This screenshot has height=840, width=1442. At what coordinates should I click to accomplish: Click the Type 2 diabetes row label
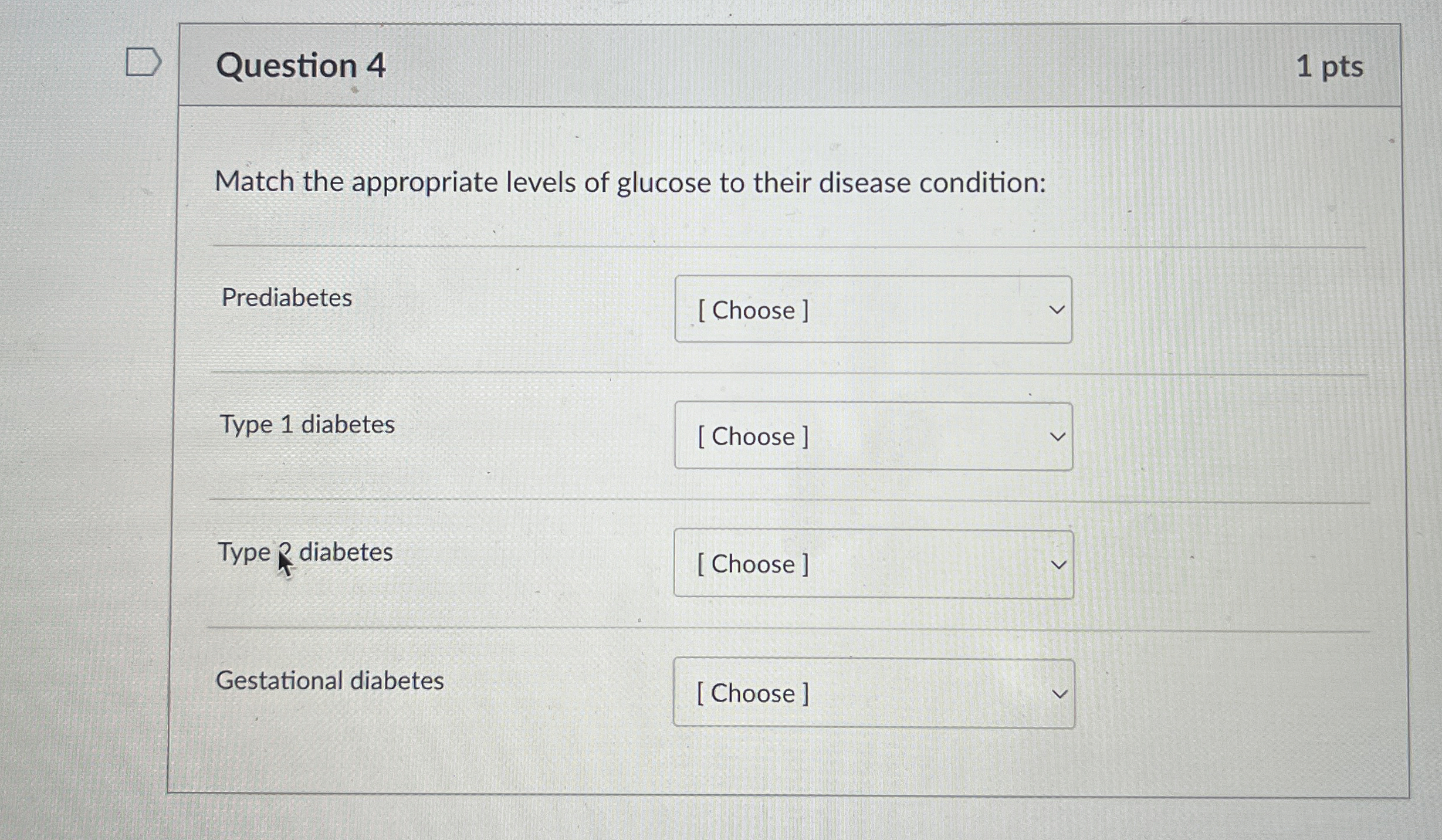306,552
